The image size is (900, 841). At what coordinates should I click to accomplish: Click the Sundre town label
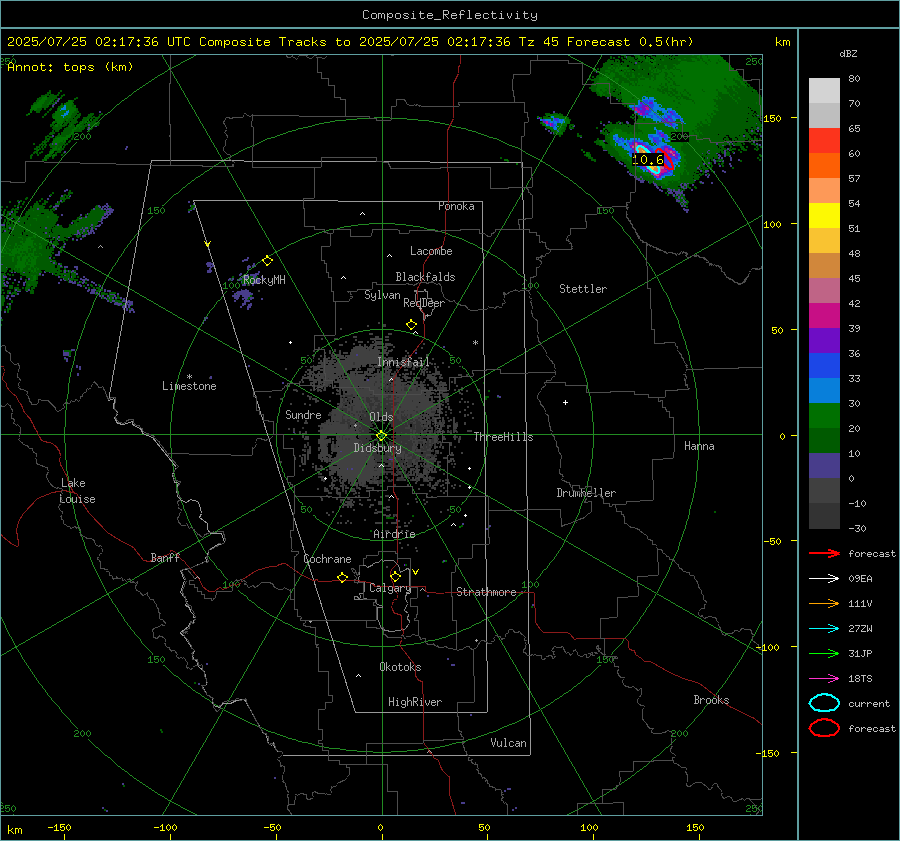303,414
